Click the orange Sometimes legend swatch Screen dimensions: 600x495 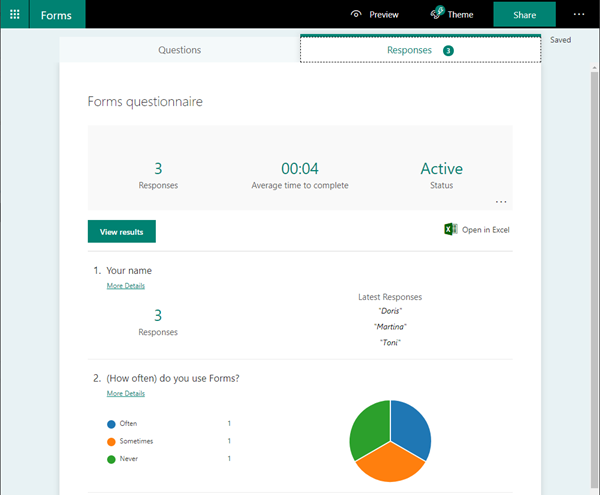coord(111,441)
